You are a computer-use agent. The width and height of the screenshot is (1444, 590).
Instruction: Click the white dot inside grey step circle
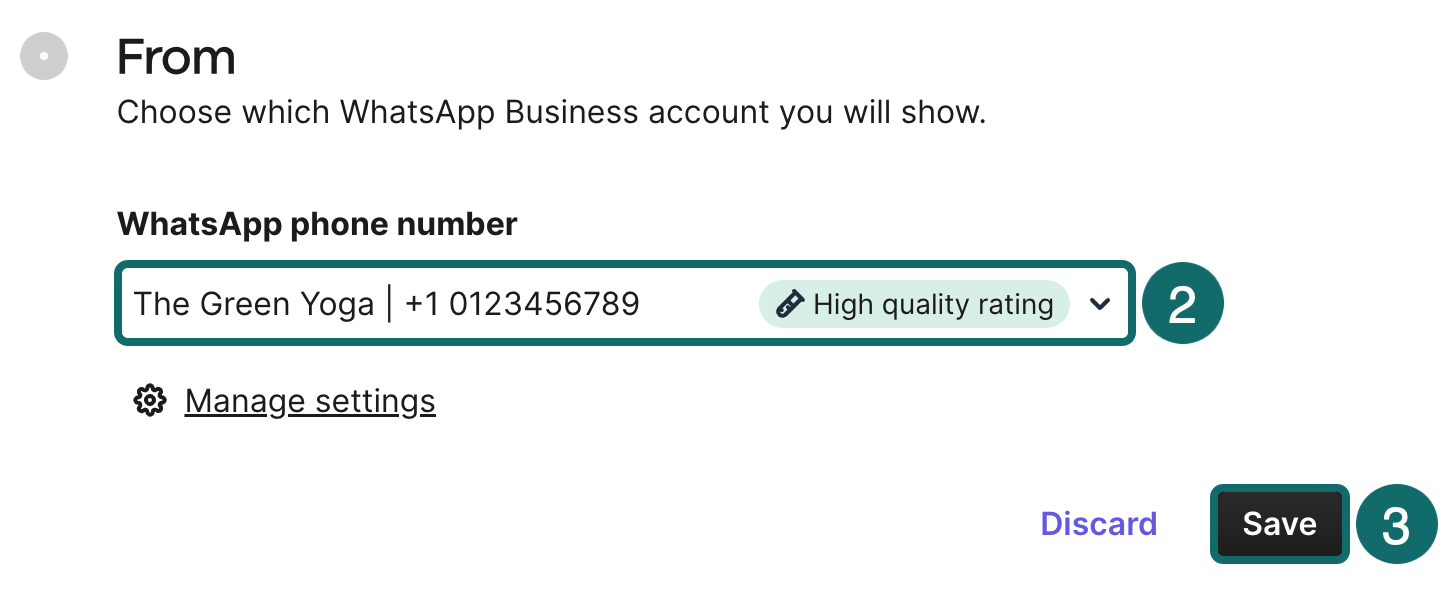tap(44, 57)
